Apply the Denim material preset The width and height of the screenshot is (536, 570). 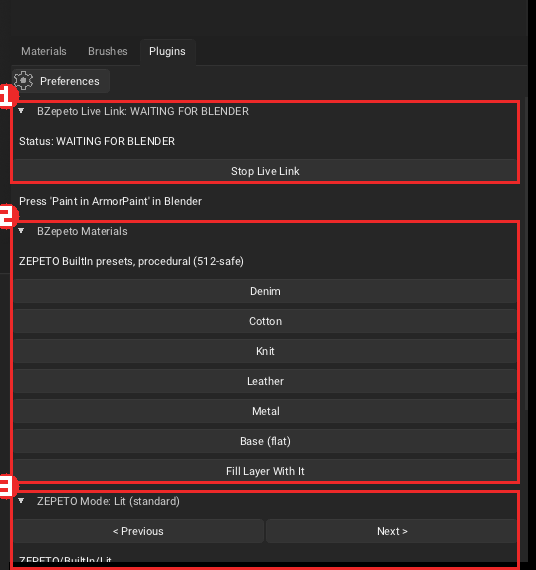pyautogui.click(x=265, y=291)
